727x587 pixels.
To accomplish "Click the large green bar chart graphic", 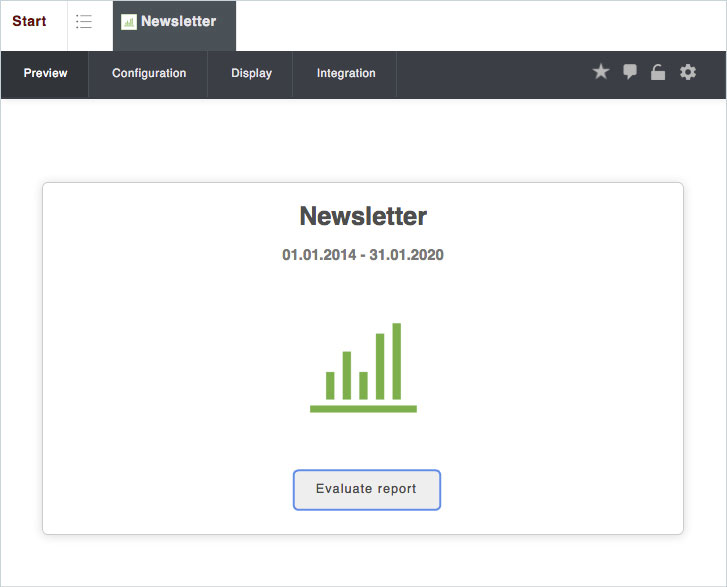I will (x=363, y=367).
